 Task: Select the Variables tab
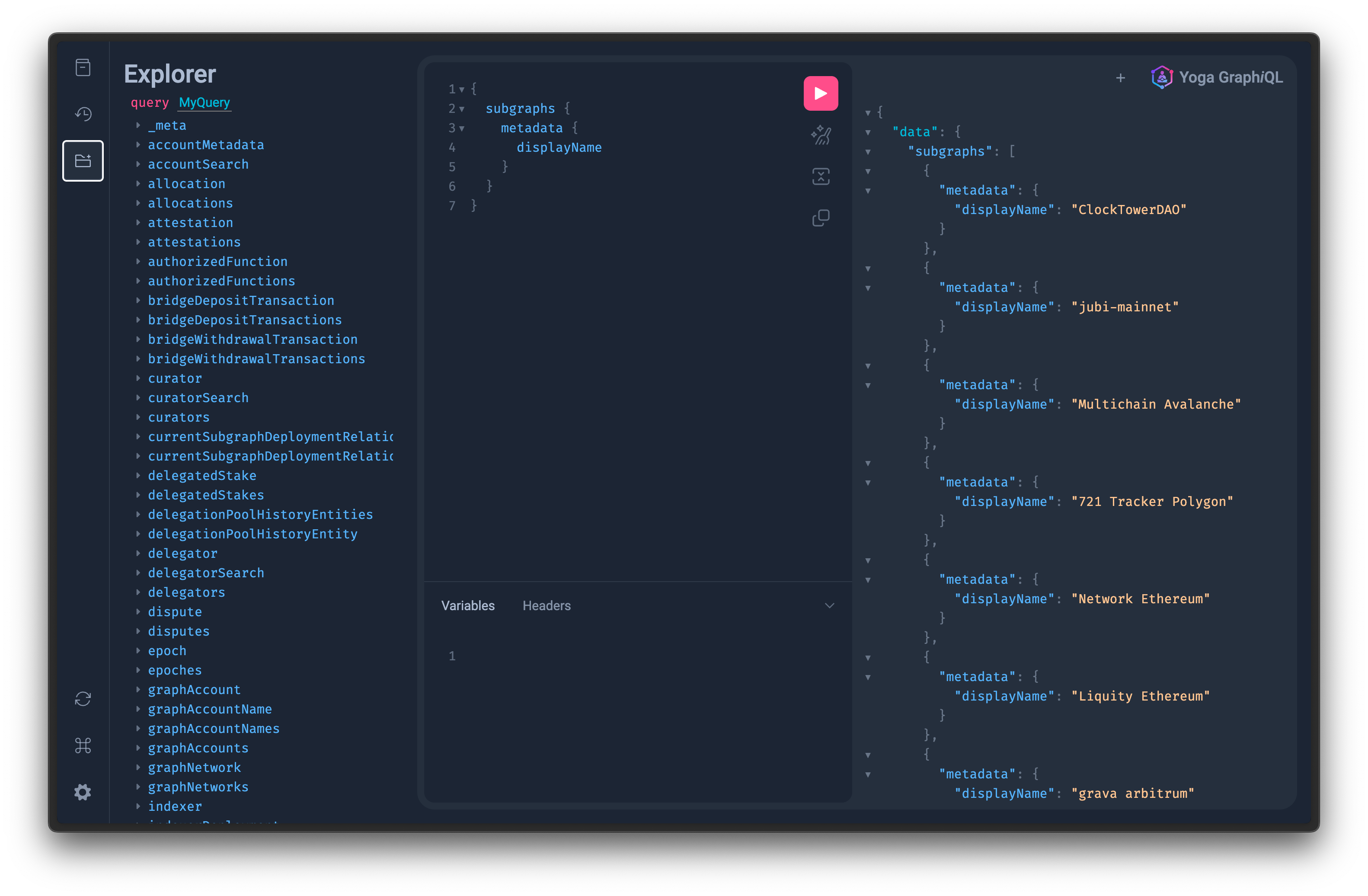tap(467, 606)
